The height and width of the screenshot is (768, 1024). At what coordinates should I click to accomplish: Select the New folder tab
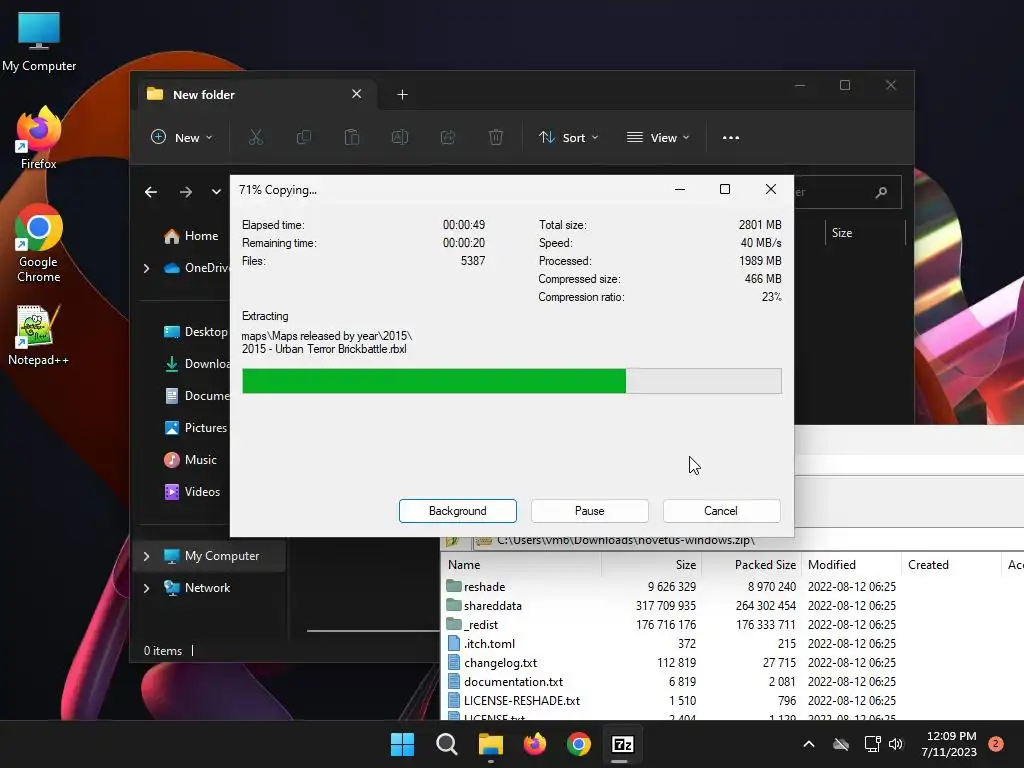tap(255, 95)
